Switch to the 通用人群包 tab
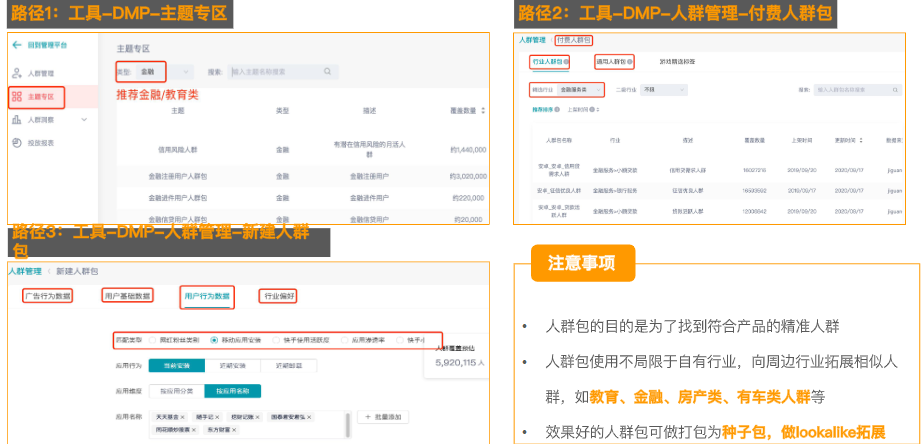The image size is (921, 444). (614, 61)
